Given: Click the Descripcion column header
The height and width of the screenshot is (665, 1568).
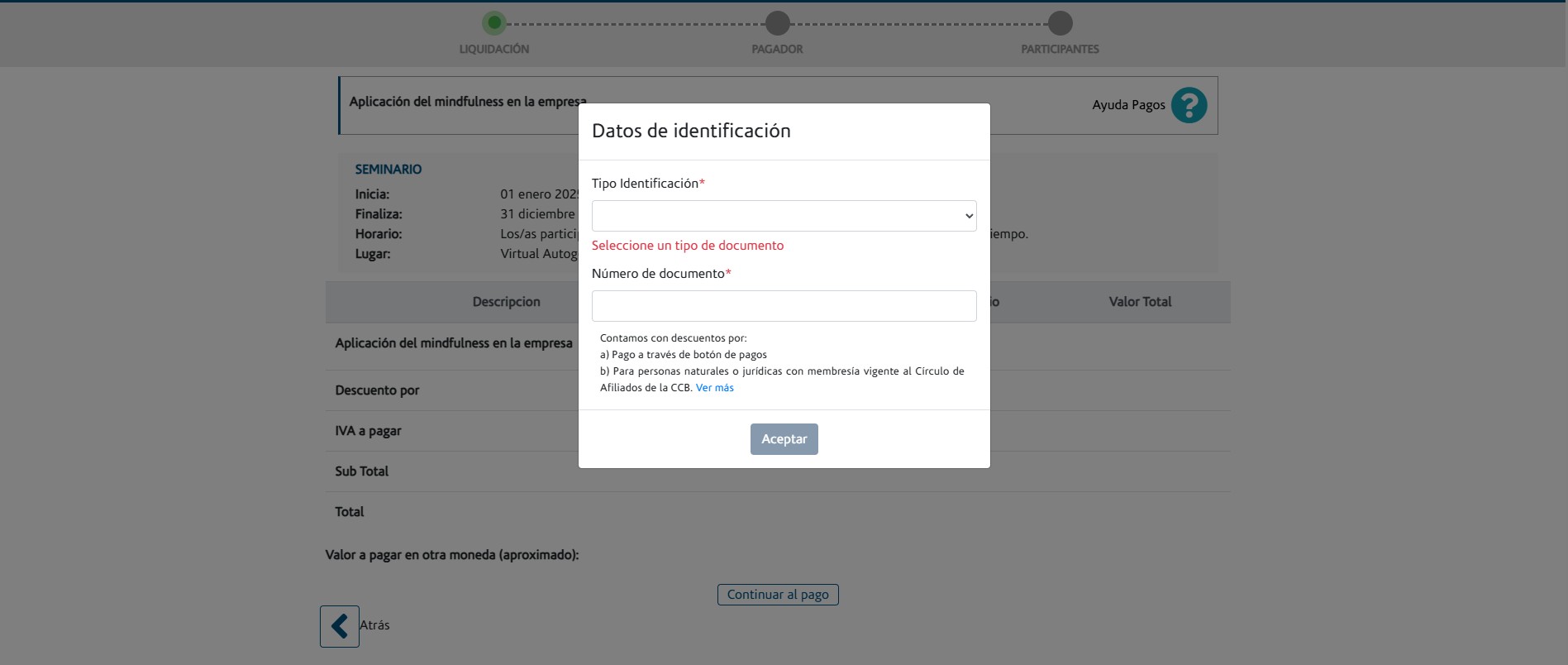Looking at the screenshot, I should point(506,302).
